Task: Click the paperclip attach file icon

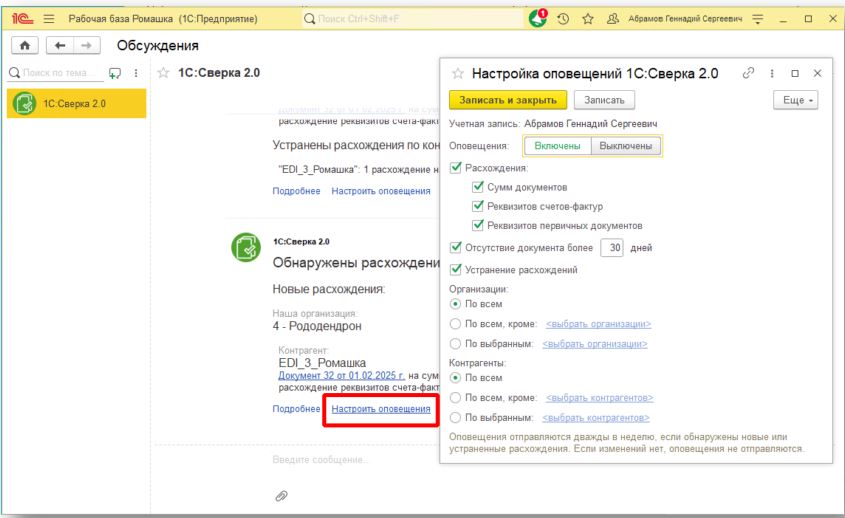Action: tap(282, 496)
